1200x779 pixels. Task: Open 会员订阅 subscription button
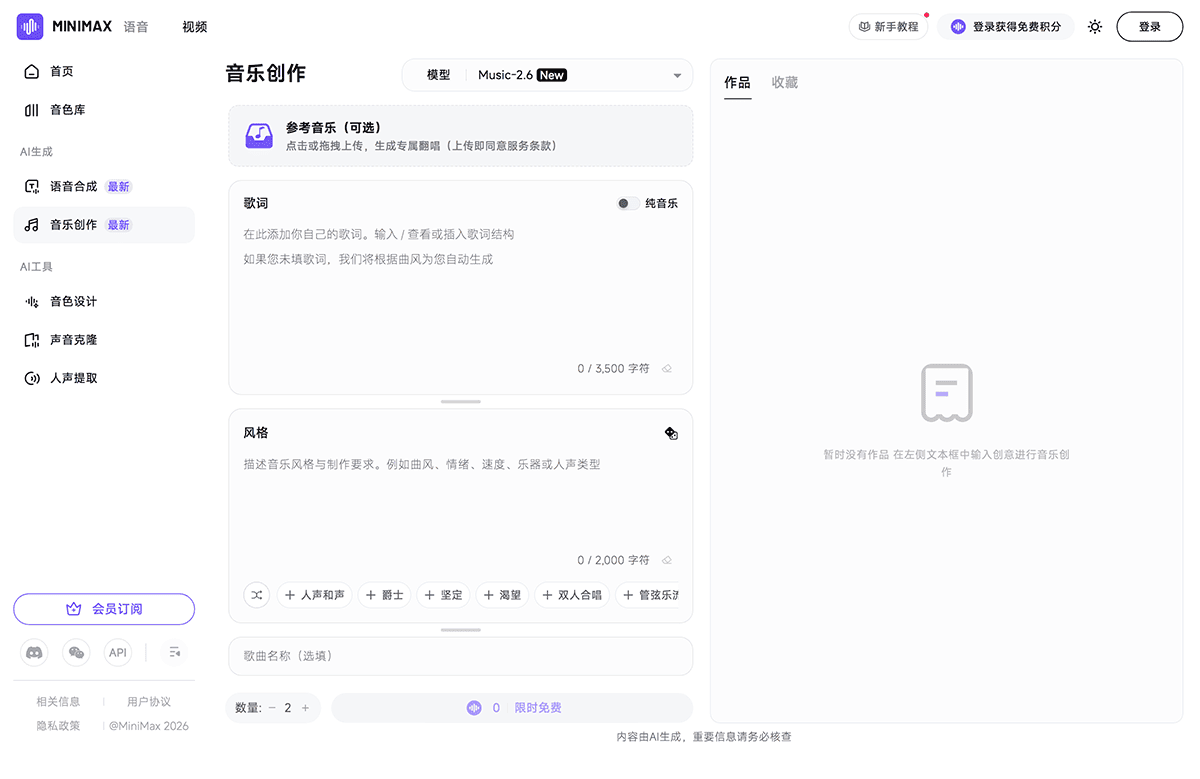104,609
